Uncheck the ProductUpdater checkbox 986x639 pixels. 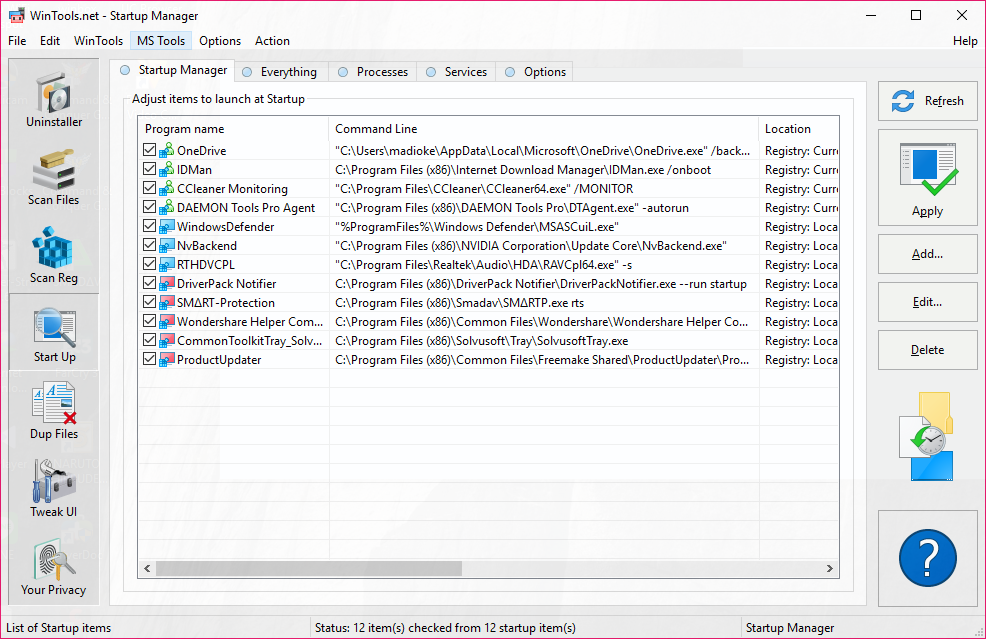pos(149,358)
